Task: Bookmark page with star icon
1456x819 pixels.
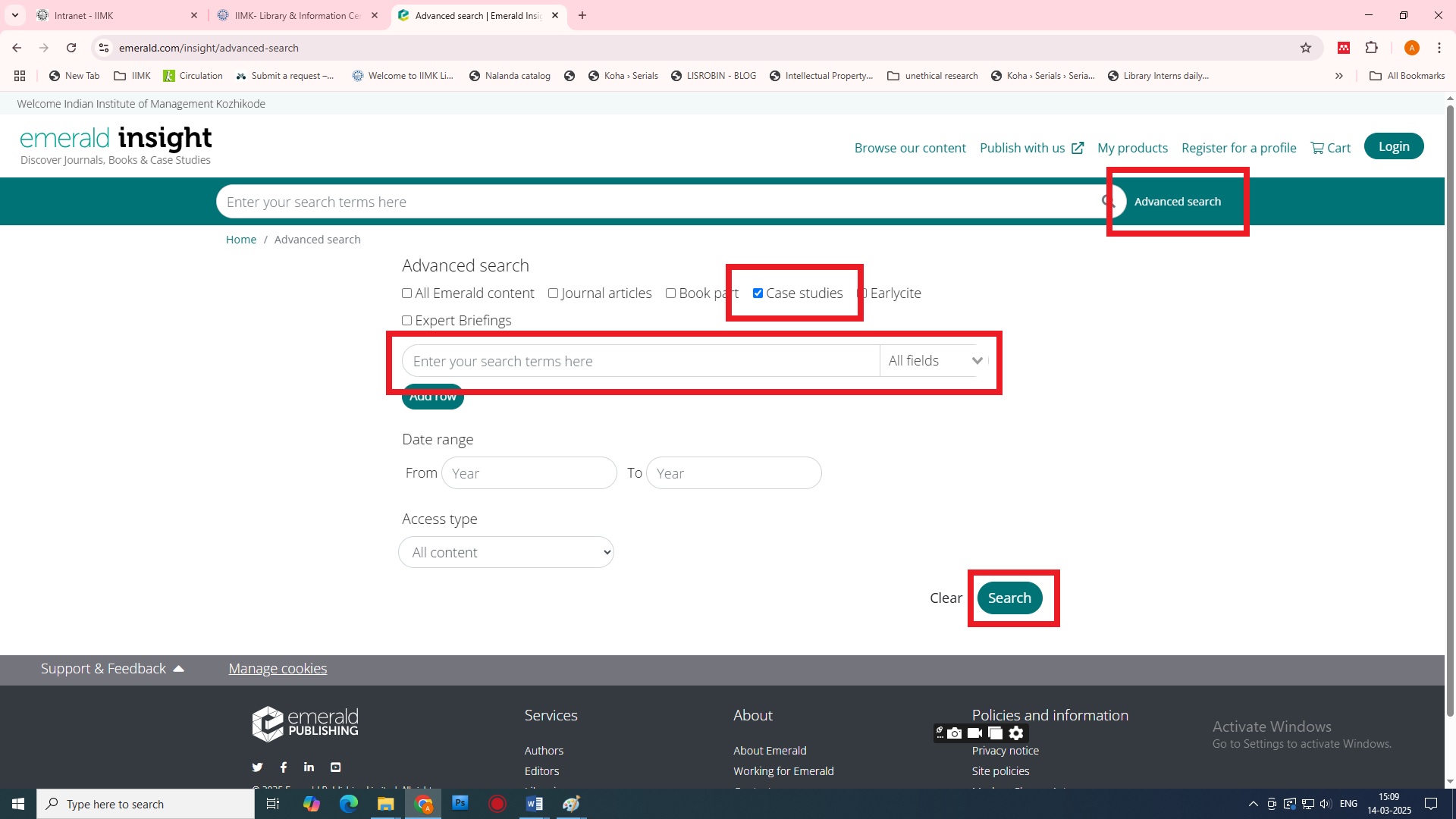Action: pos(1305,48)
